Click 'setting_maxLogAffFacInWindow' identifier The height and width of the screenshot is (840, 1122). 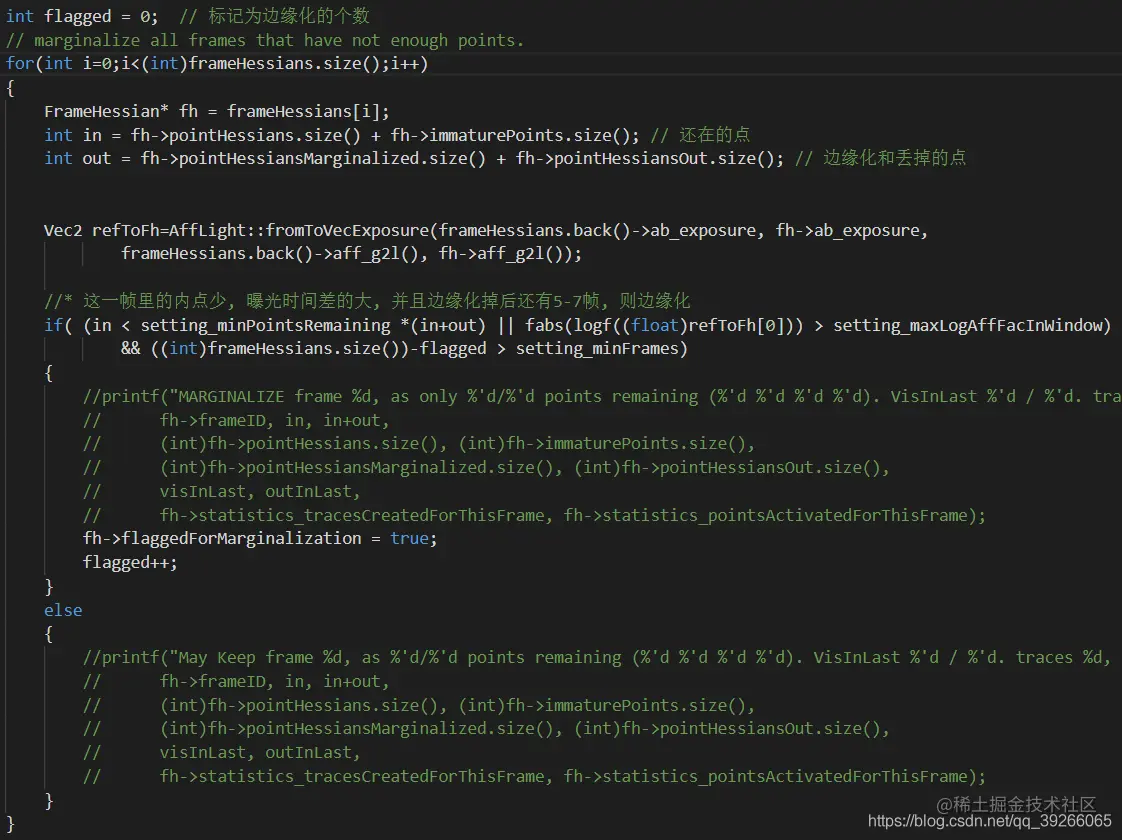point(967,326)
